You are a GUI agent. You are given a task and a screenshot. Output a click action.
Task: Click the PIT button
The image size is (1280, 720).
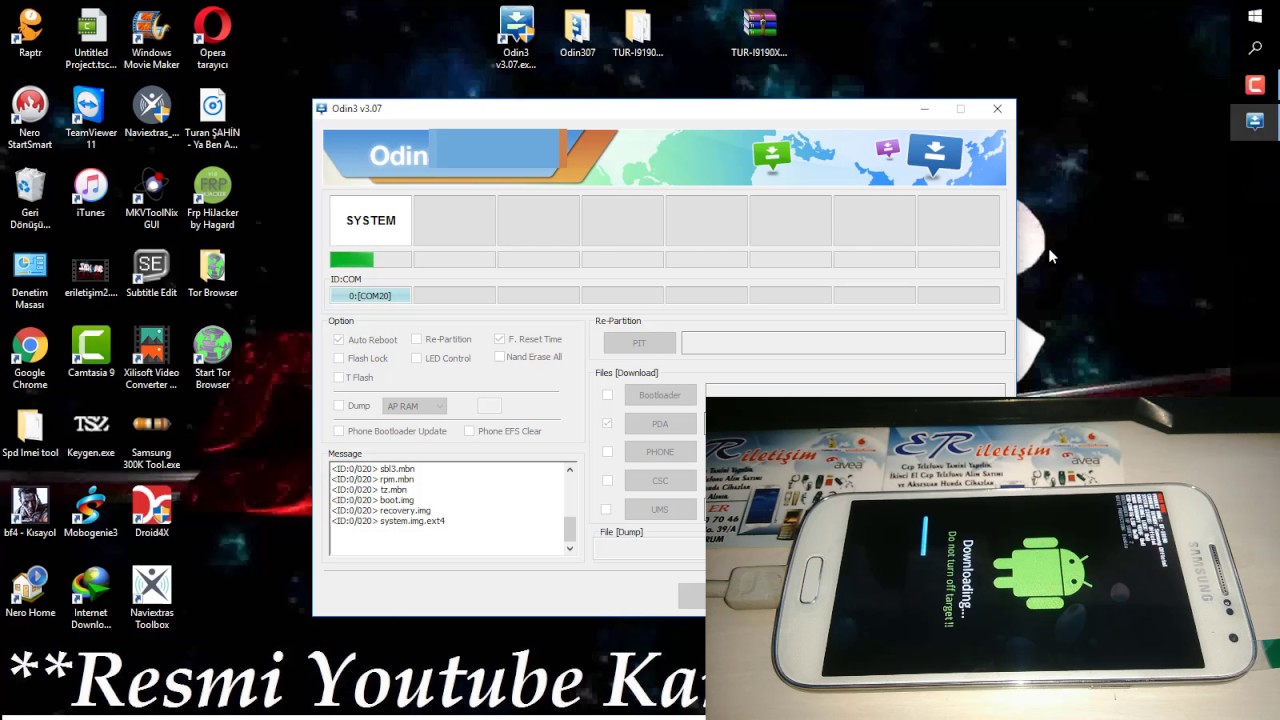coord(639,343)
